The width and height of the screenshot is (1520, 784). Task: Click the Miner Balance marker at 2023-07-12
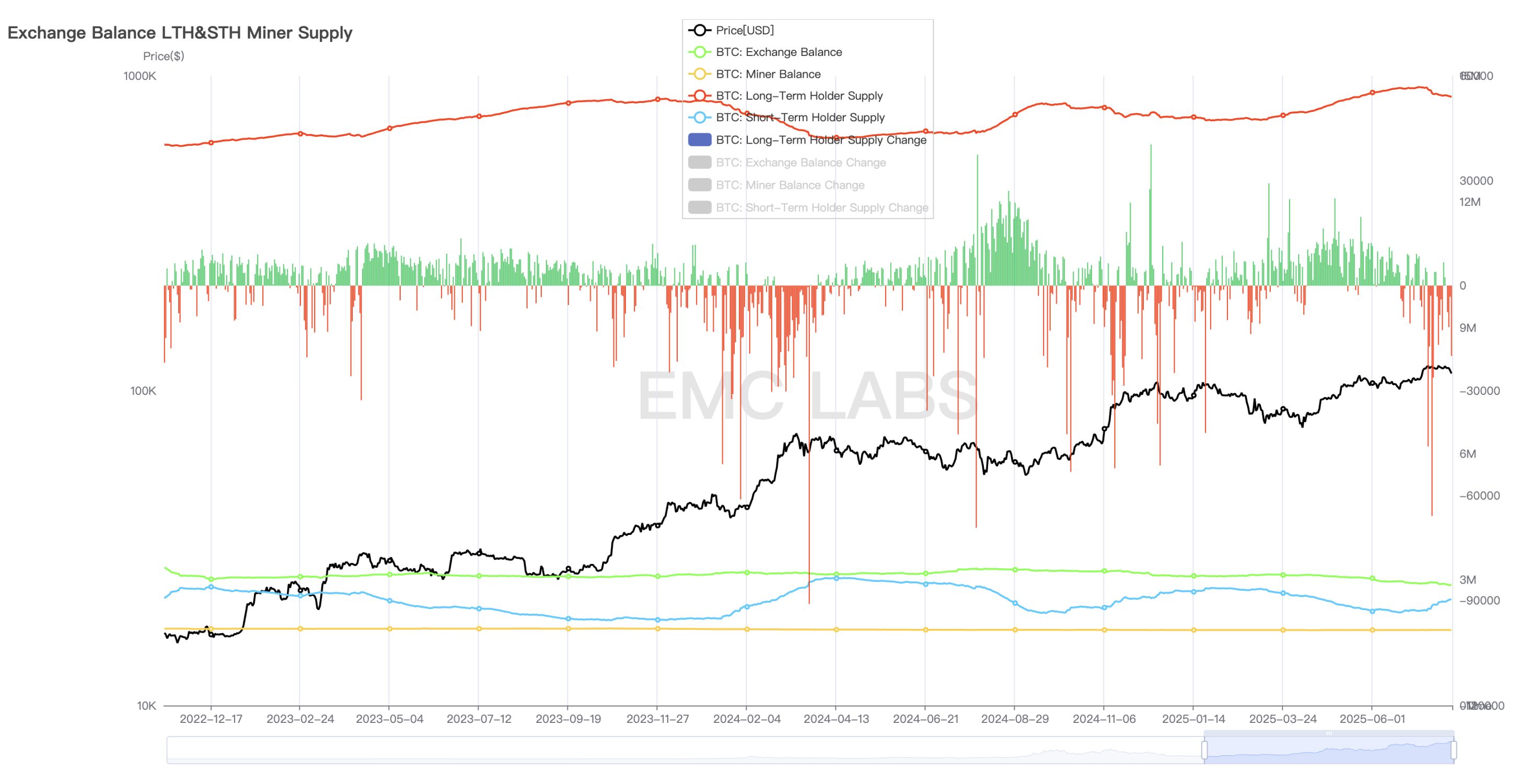479,629
